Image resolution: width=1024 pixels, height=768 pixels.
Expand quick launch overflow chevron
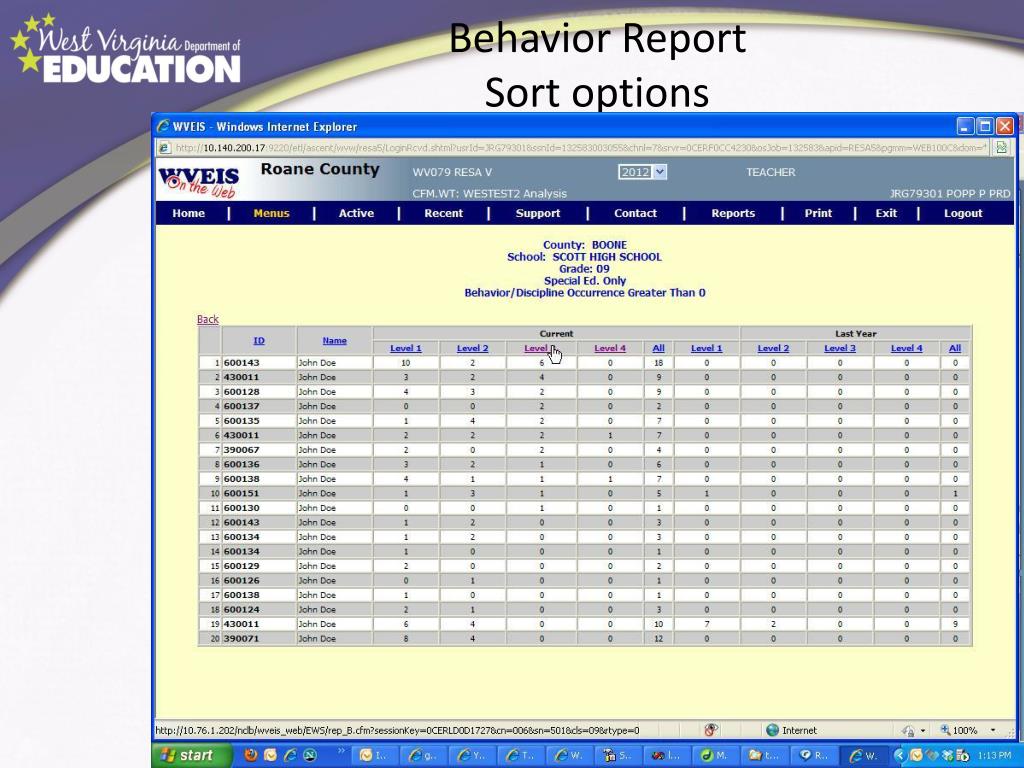[x=340, y=752]
